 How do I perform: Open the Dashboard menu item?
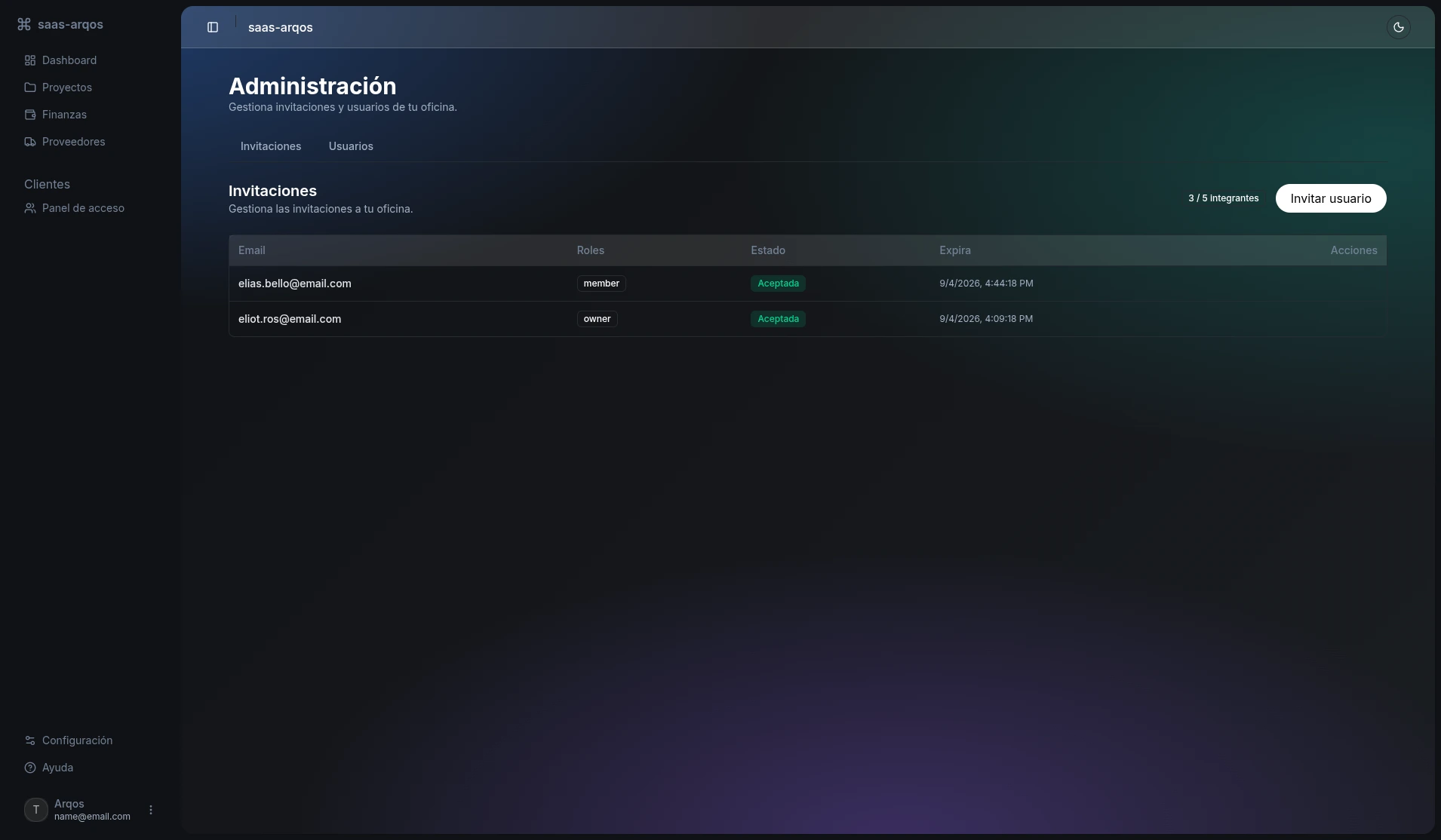click(x=91, y=60)
